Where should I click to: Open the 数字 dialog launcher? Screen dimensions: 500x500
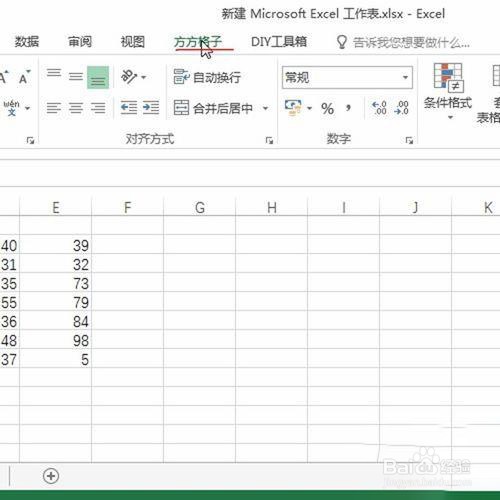coord(409,140)
